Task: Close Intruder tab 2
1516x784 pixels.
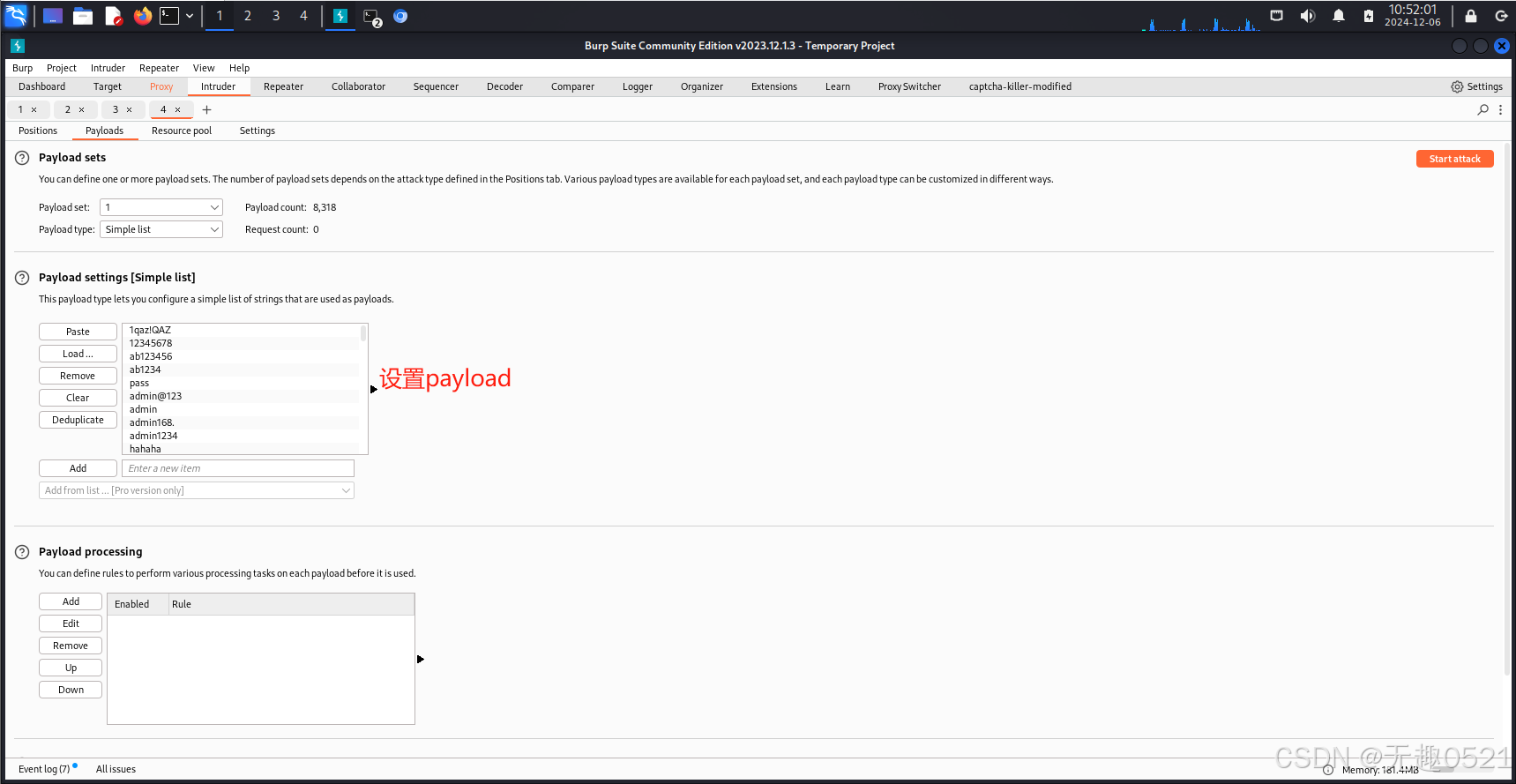Action: 81,110
